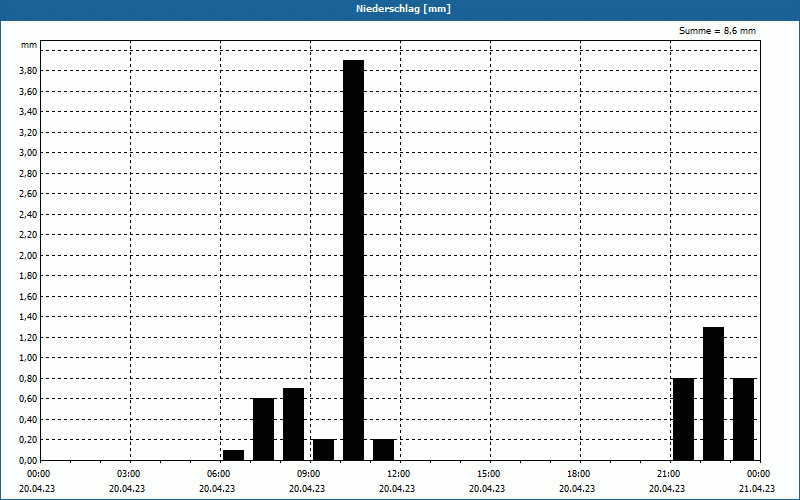Click the '0,20' y-axis label
The width and height of the screenshot is (800, 500).
(x=28, y=440)
